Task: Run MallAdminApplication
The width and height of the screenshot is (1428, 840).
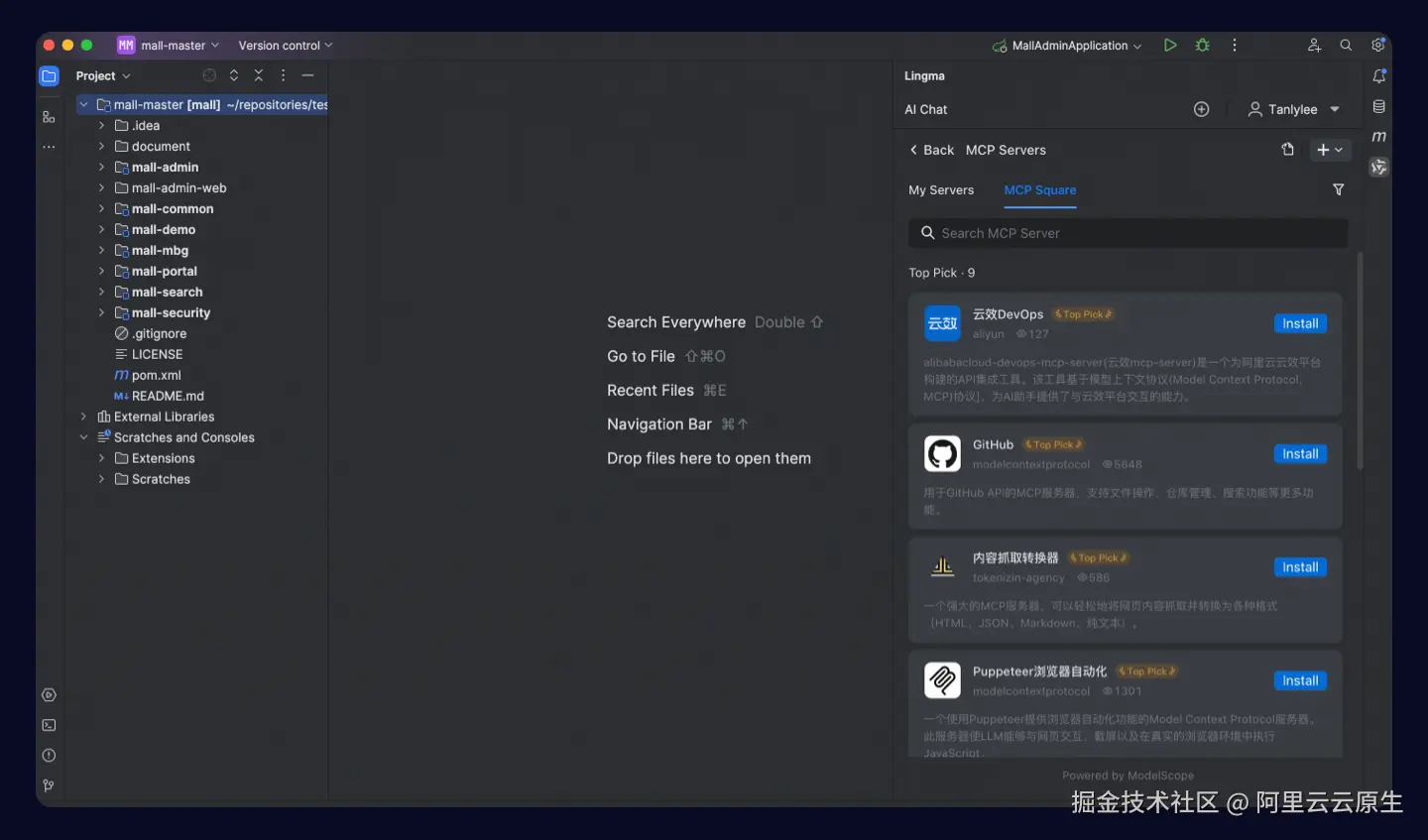Action: click(x=1170, y=46)
